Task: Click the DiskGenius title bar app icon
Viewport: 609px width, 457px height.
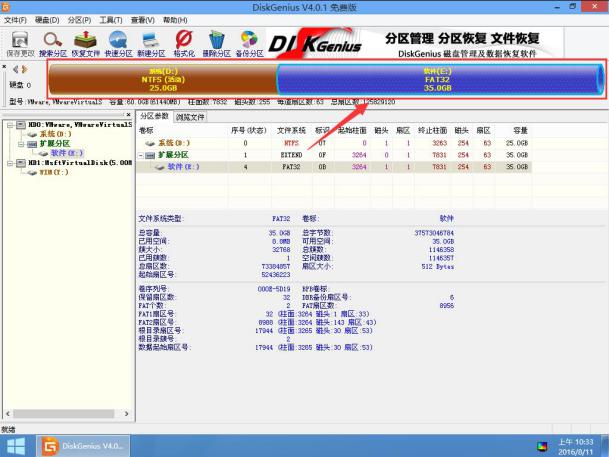Action: click(6, 7)
